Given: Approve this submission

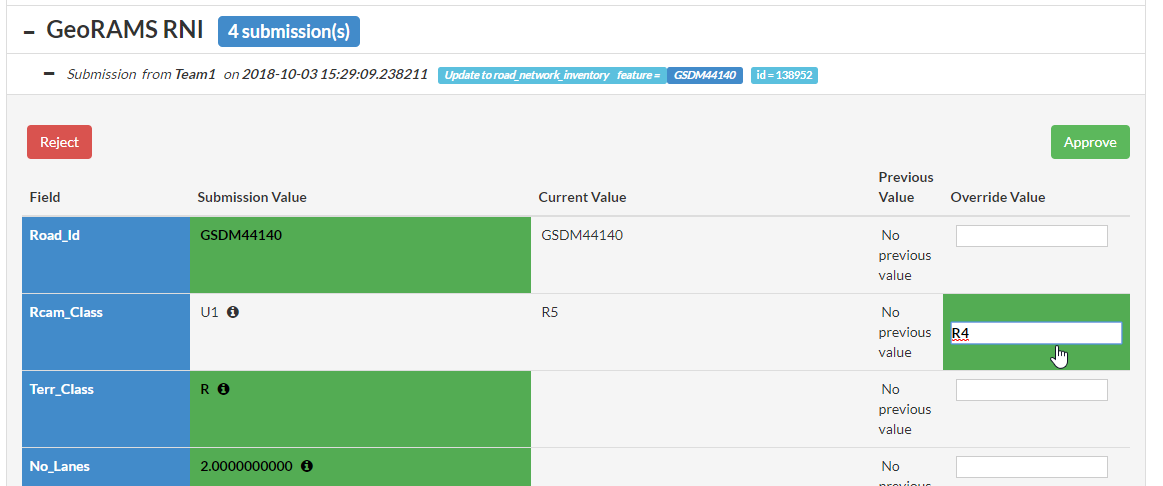Looking at the screenshot, I should tap(1090, 142).
